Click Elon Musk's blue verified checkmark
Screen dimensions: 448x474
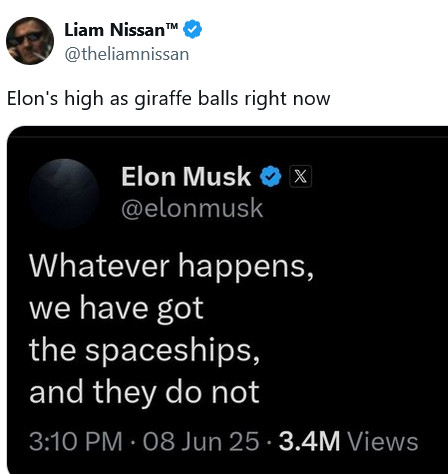[271, 176]
